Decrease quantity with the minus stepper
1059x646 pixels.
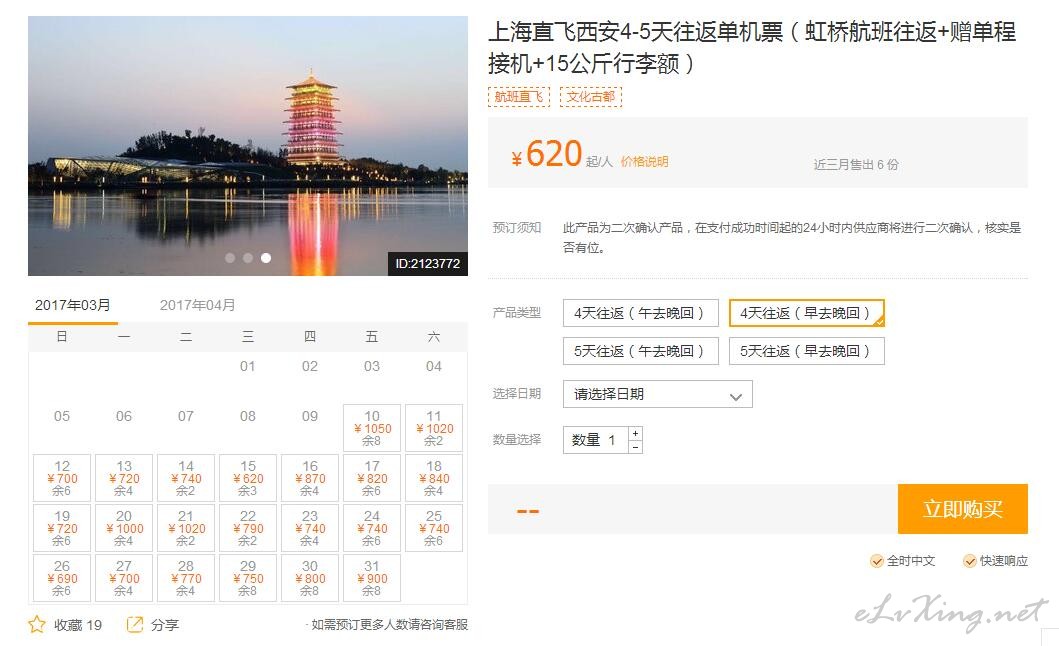tap(636, 447)
